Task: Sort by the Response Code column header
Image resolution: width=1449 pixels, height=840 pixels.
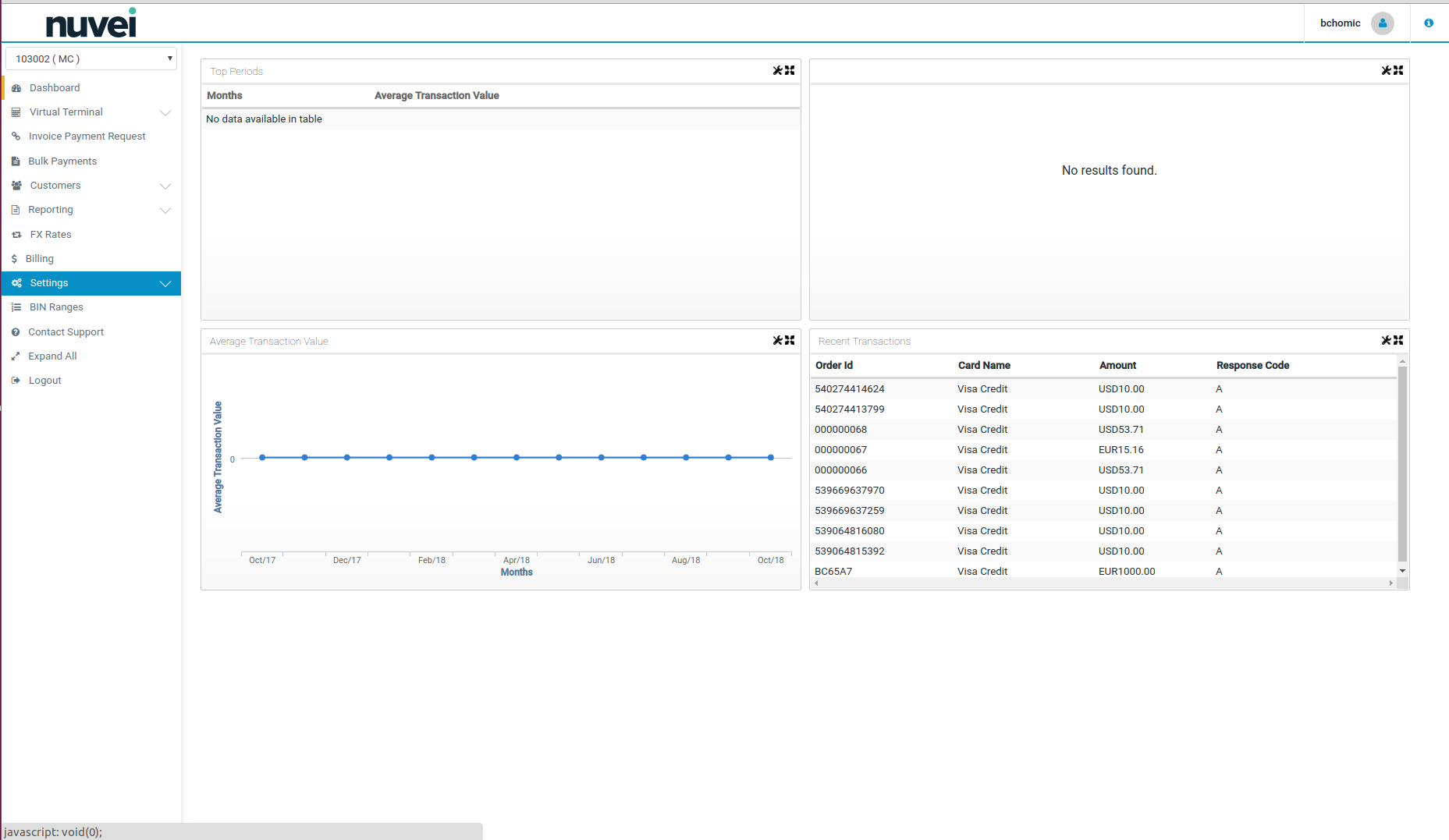Action: click(1252, 365)
